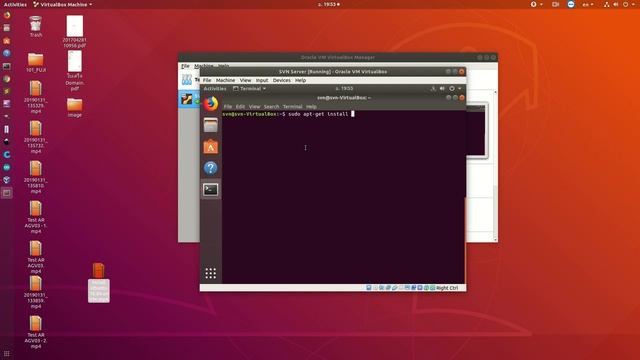Select Terminal icon in guest VM dock
Image resolution: width=640 pixels, height=360 pixels.
pyautogui.click(x=211, y=189)
